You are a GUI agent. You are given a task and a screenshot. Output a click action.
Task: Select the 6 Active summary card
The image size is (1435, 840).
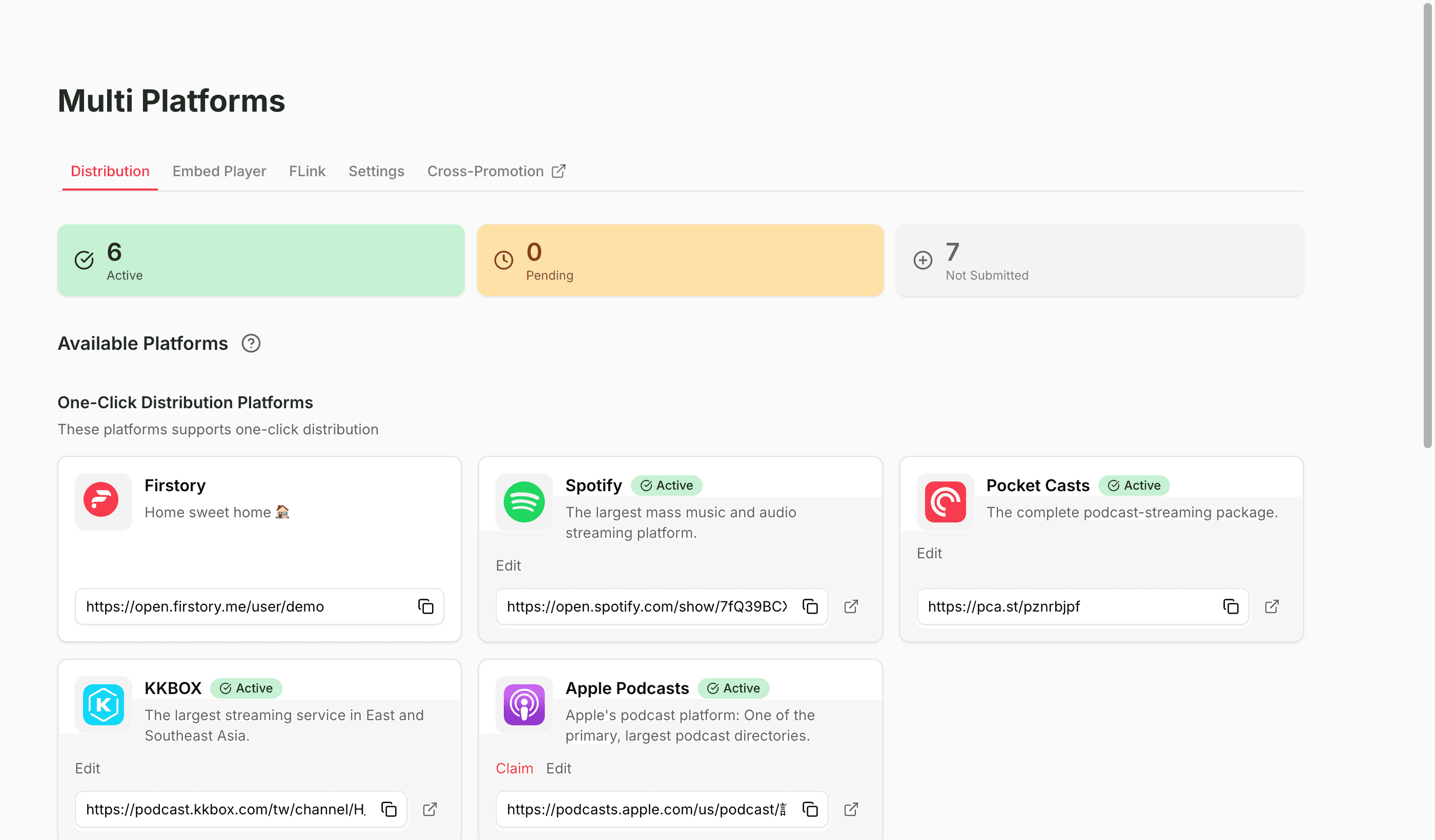pos(261,260)
